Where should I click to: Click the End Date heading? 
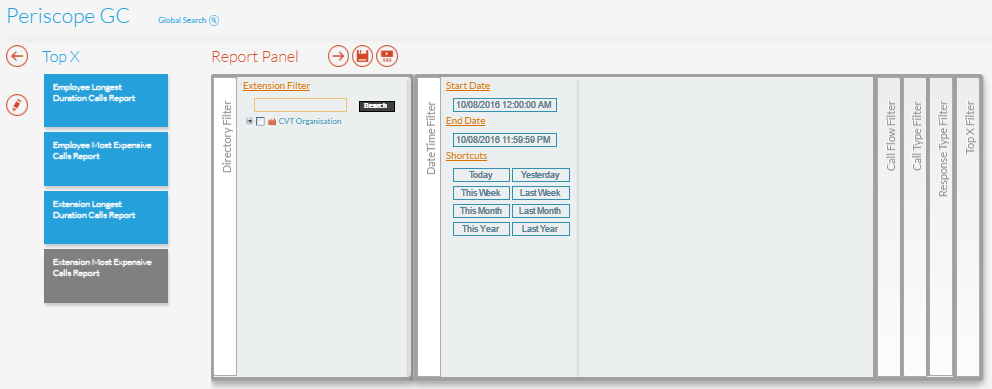point(466,121)
